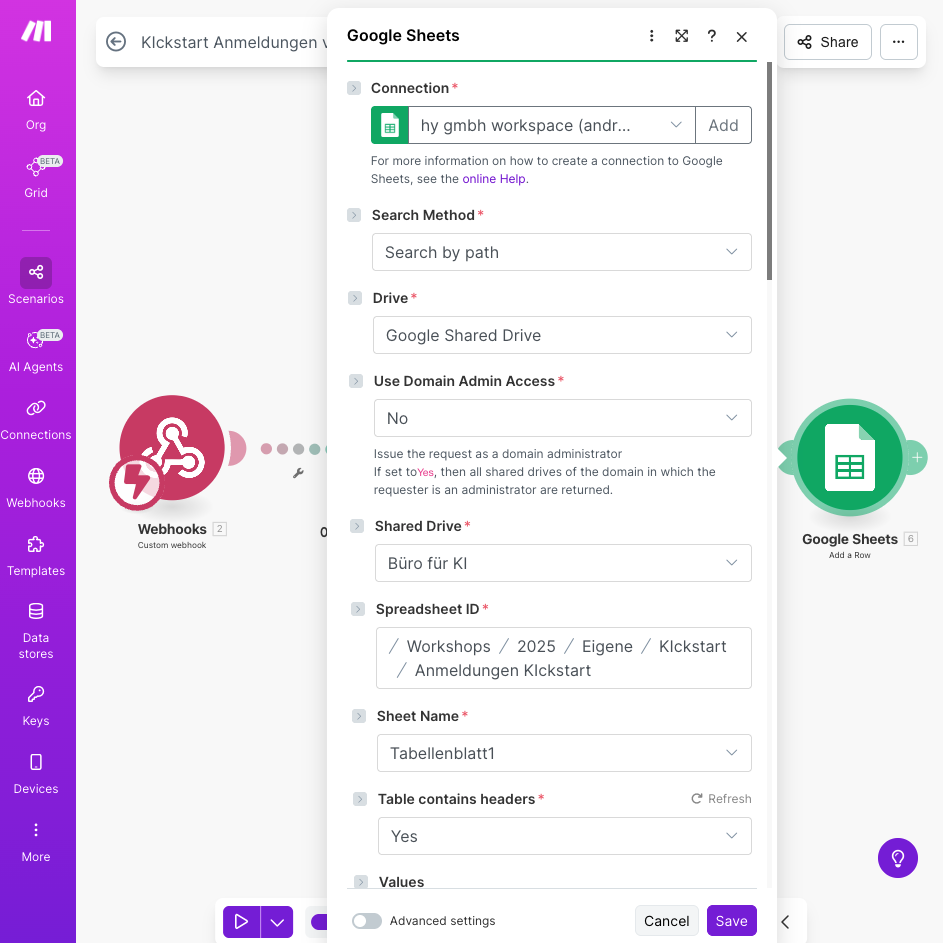The height and width of the screenshot is (943, 943).
Task: Go back using the arrow next to the scenario title
Action: [x=116, y=41]
